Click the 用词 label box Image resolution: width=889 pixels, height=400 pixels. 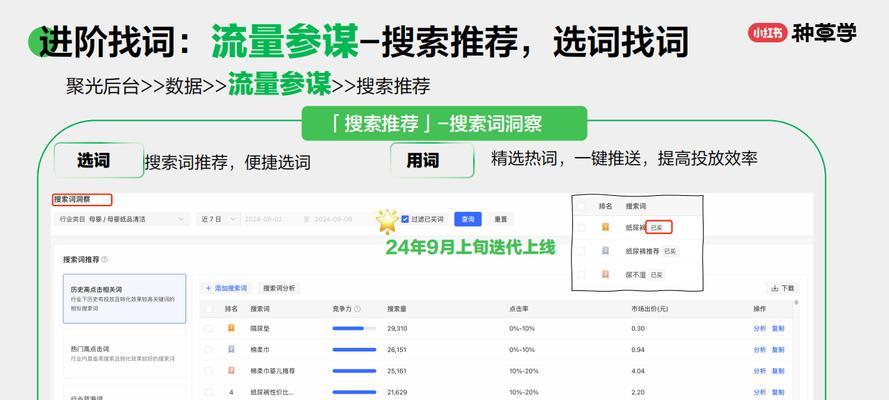pos(431,161)
